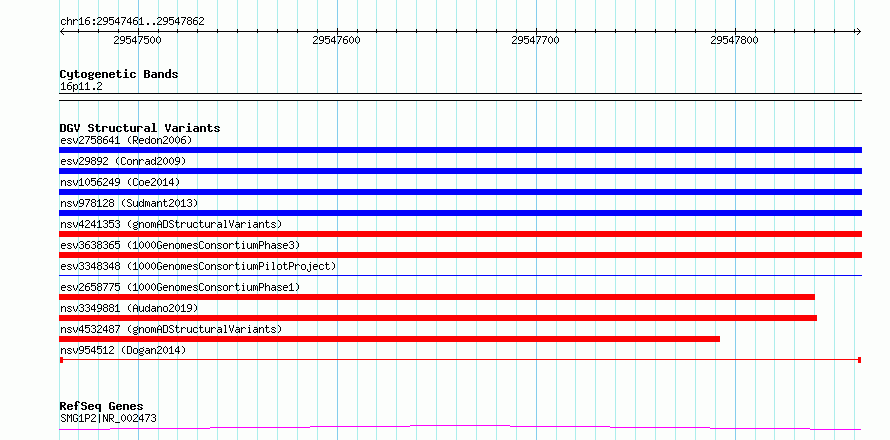Image resolution: width=890 pixels, height=440 pixels.
Task: Click ruler position 29547800
Action: click(x=734, y=40)
